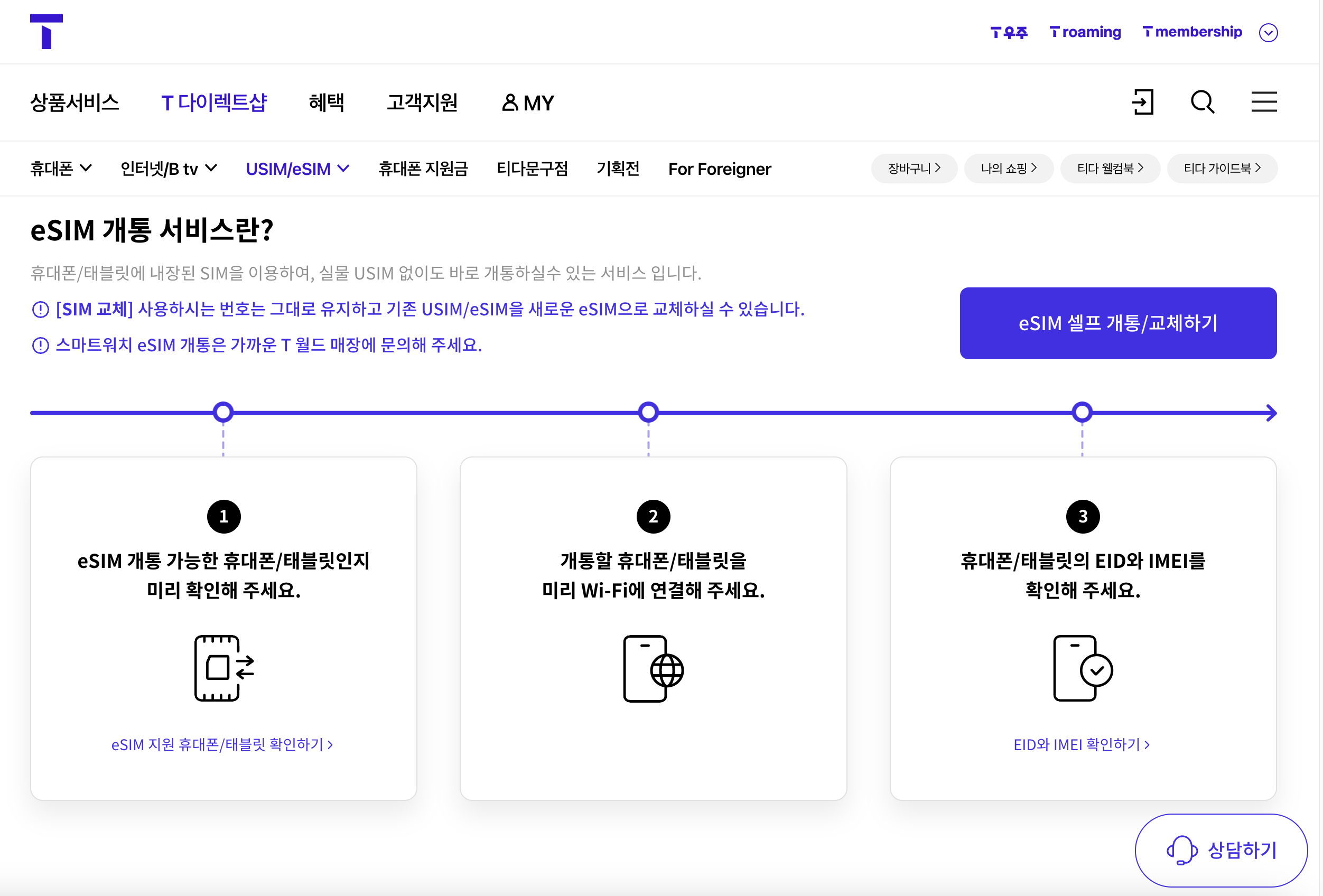Image resolution: width=1323 pixels, height=896 pixels.
Task: Expand the USIM/eSIM dropdown
Action: coord(297,169)
